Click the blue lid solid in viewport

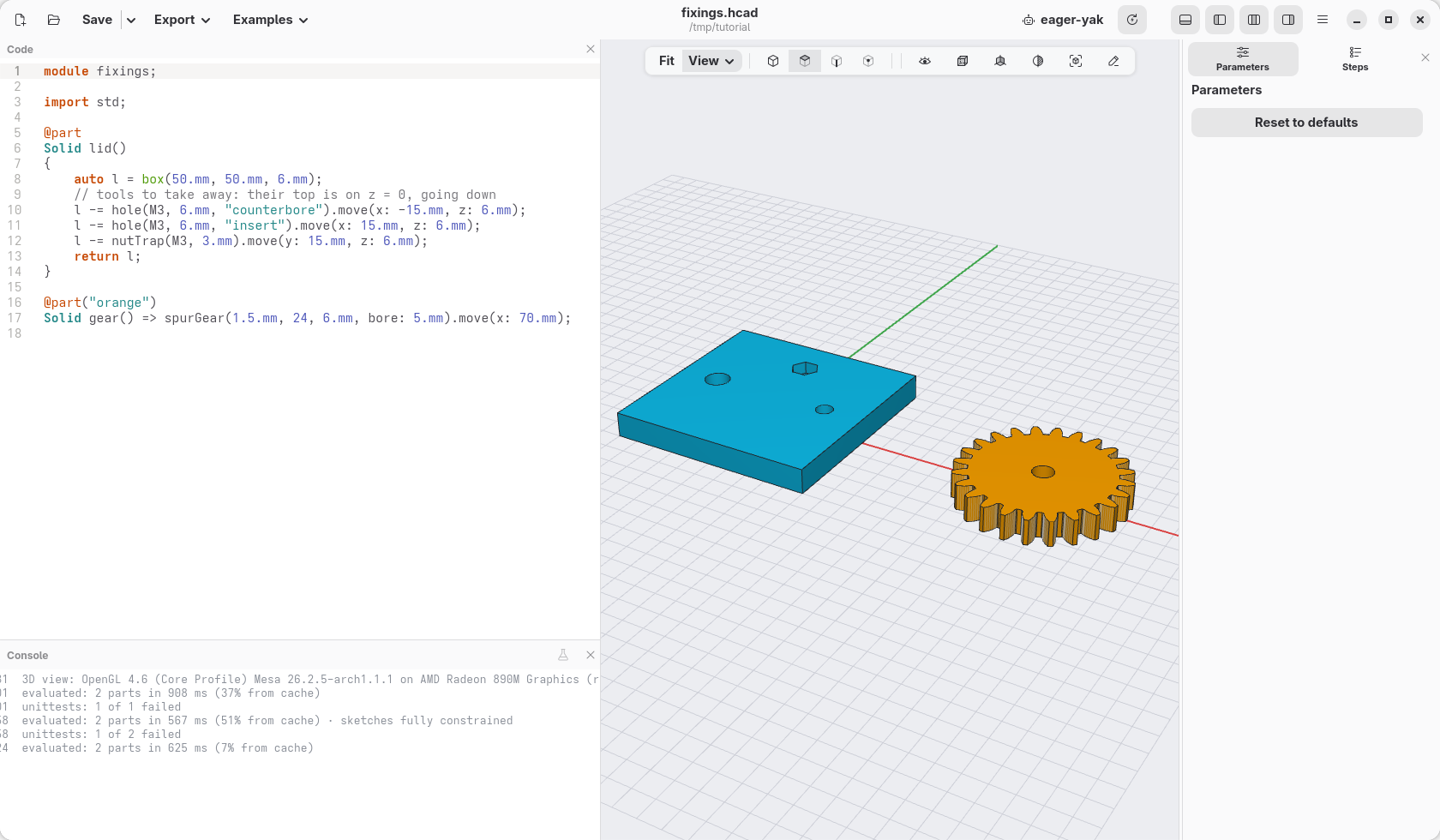click(766, 410)
